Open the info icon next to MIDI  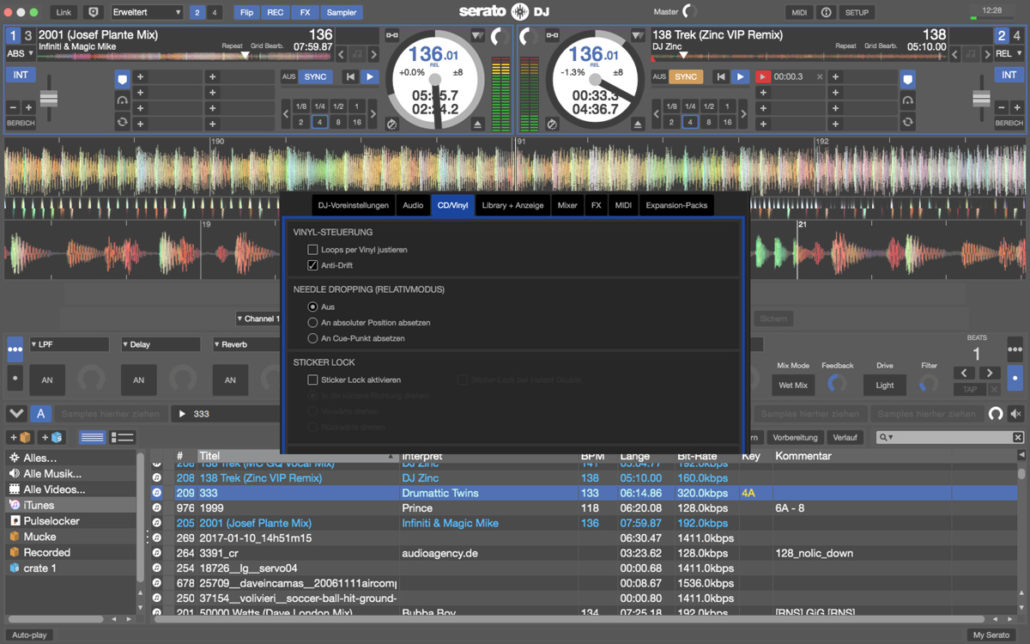coord(826,12)
